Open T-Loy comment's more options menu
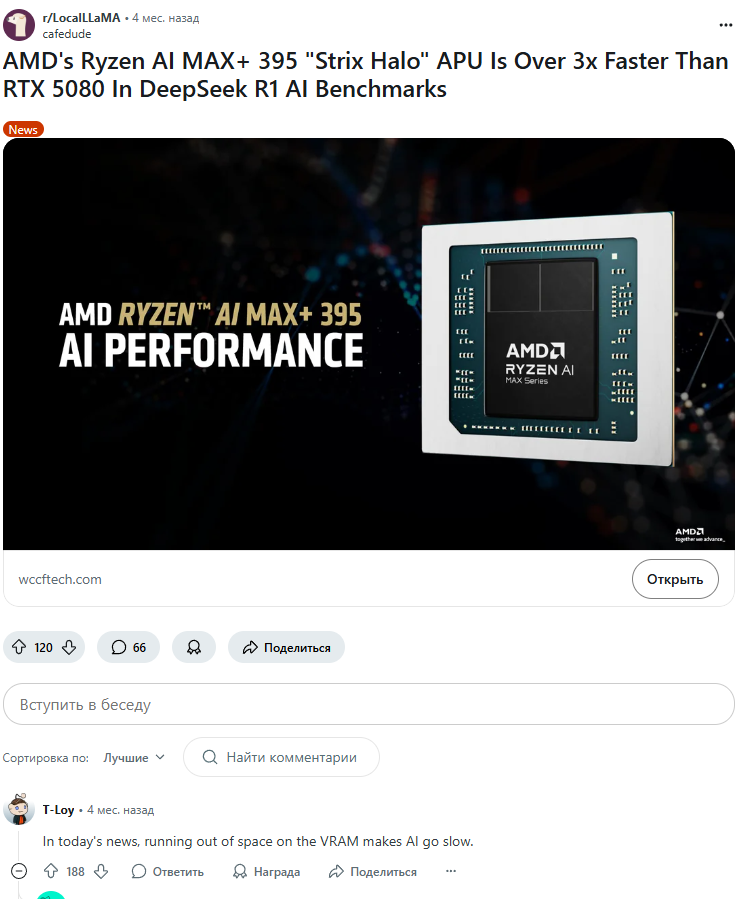 tap(451, 871)
